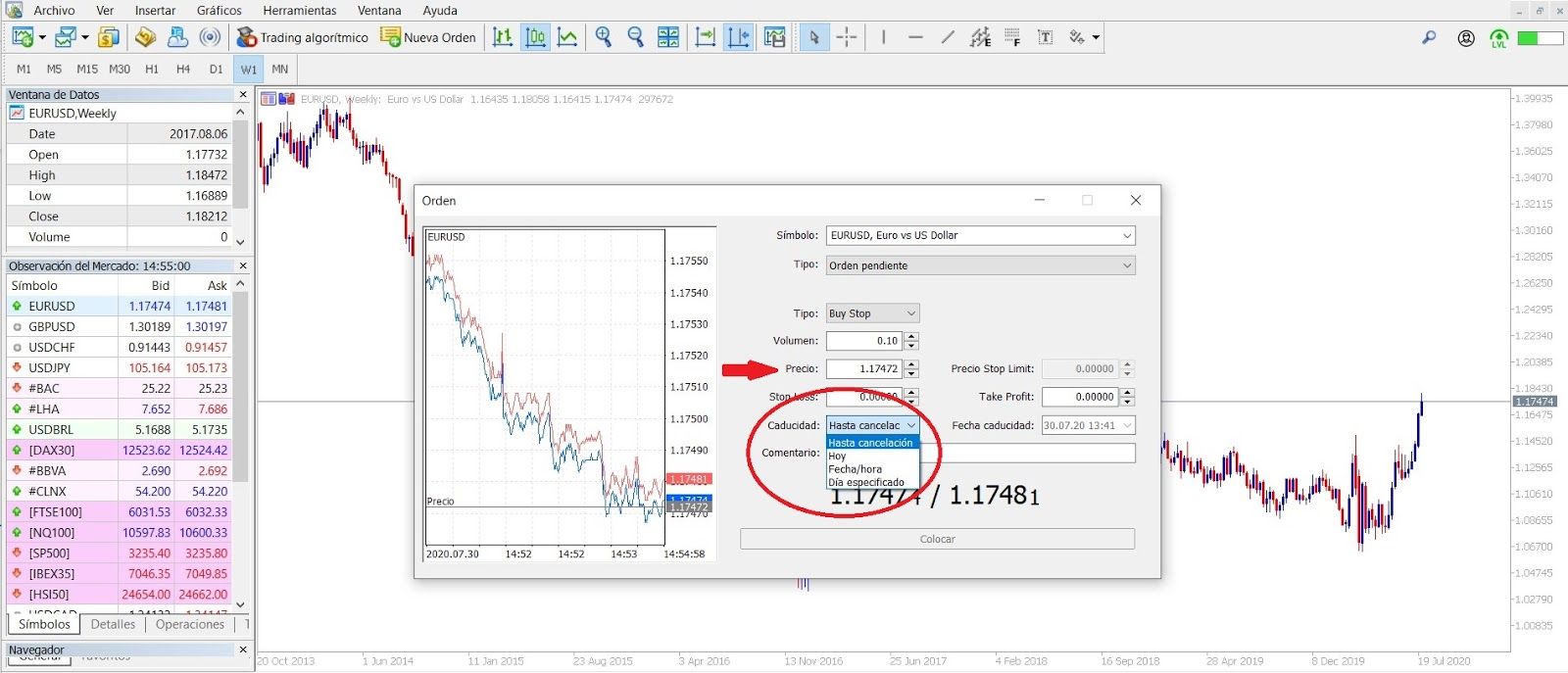Click the Nueva Orden button
This screenshot has width=1568, height=673.
pyautogui.click(x=428, y=37)
